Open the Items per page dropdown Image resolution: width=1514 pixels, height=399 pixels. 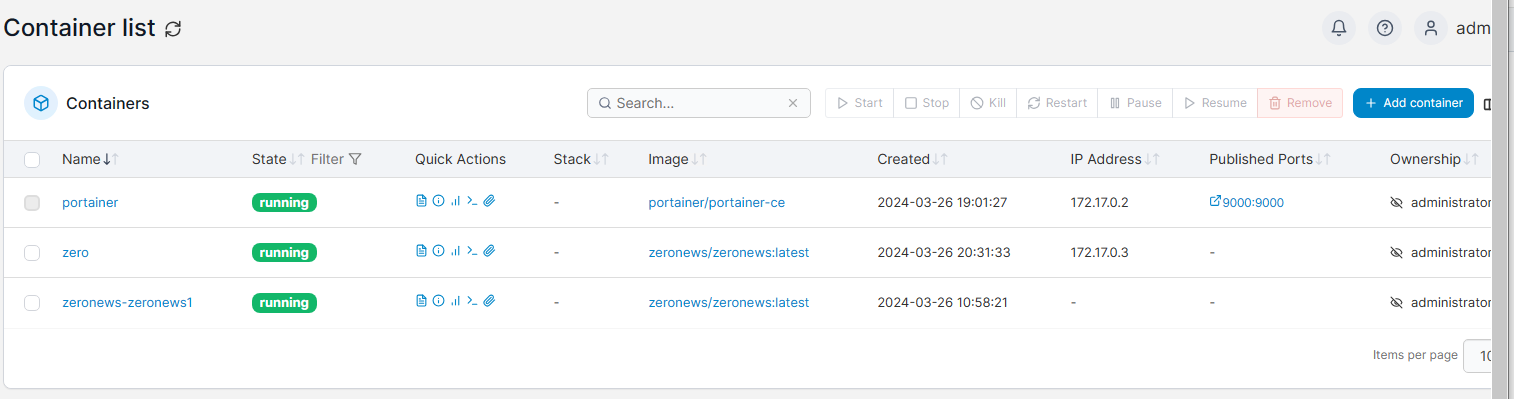click(x=1478, y=355)
